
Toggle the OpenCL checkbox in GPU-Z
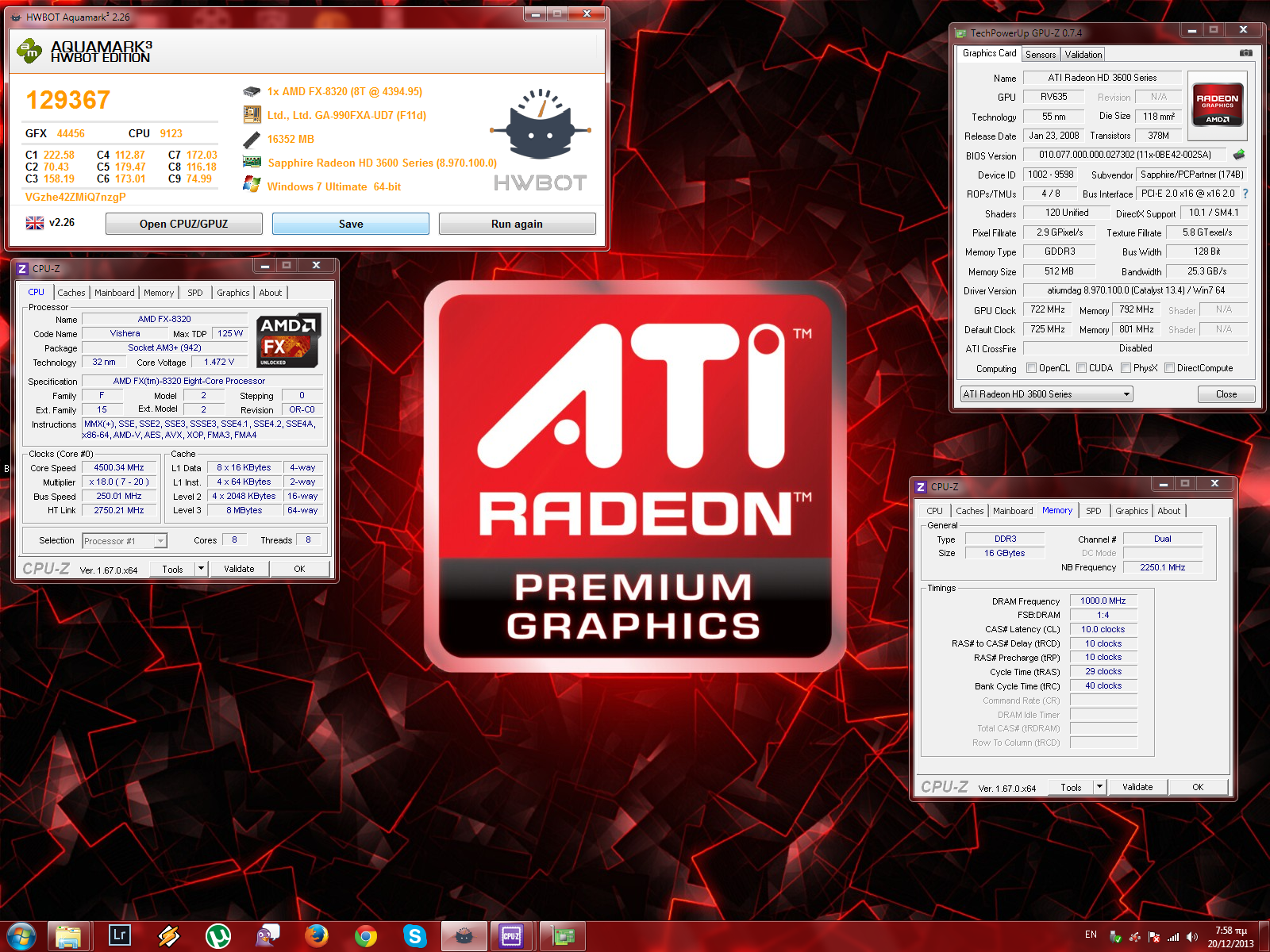pyautogui.click(x=1031, y=368)
